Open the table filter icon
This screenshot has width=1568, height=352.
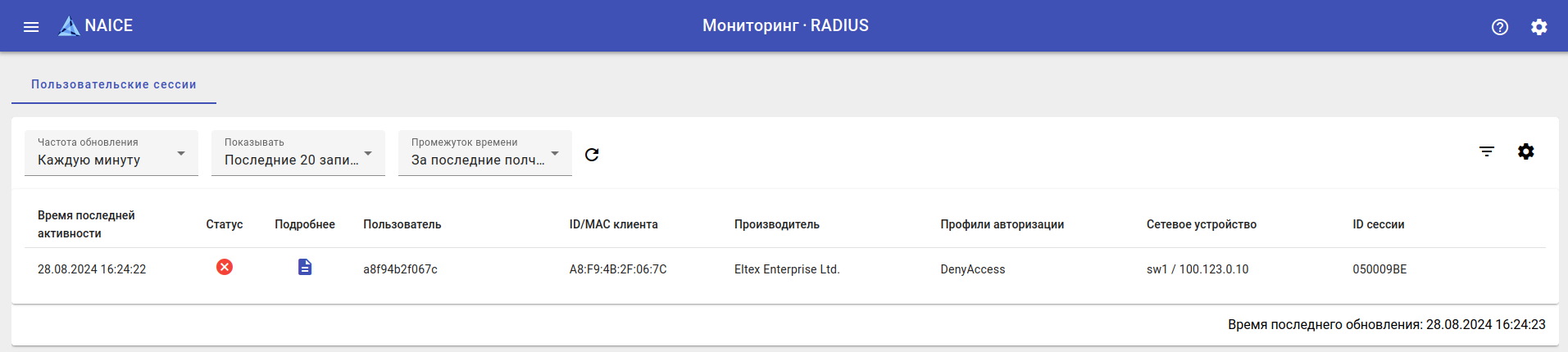coord(1486,151)
